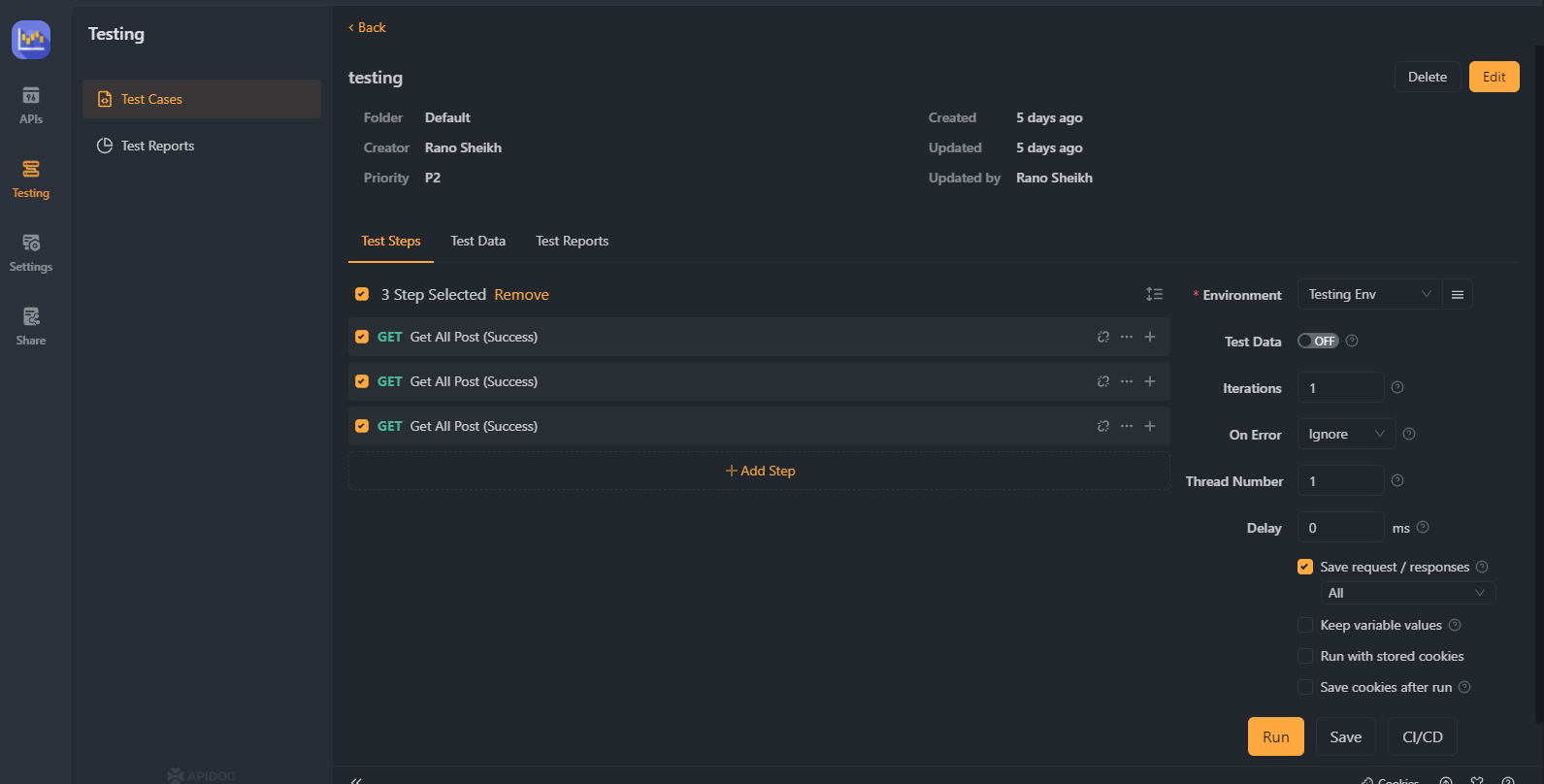Open the On Error Ignore dropdown
The width and height of the screenshot is (1544, 784).
tap(1346, 434)
